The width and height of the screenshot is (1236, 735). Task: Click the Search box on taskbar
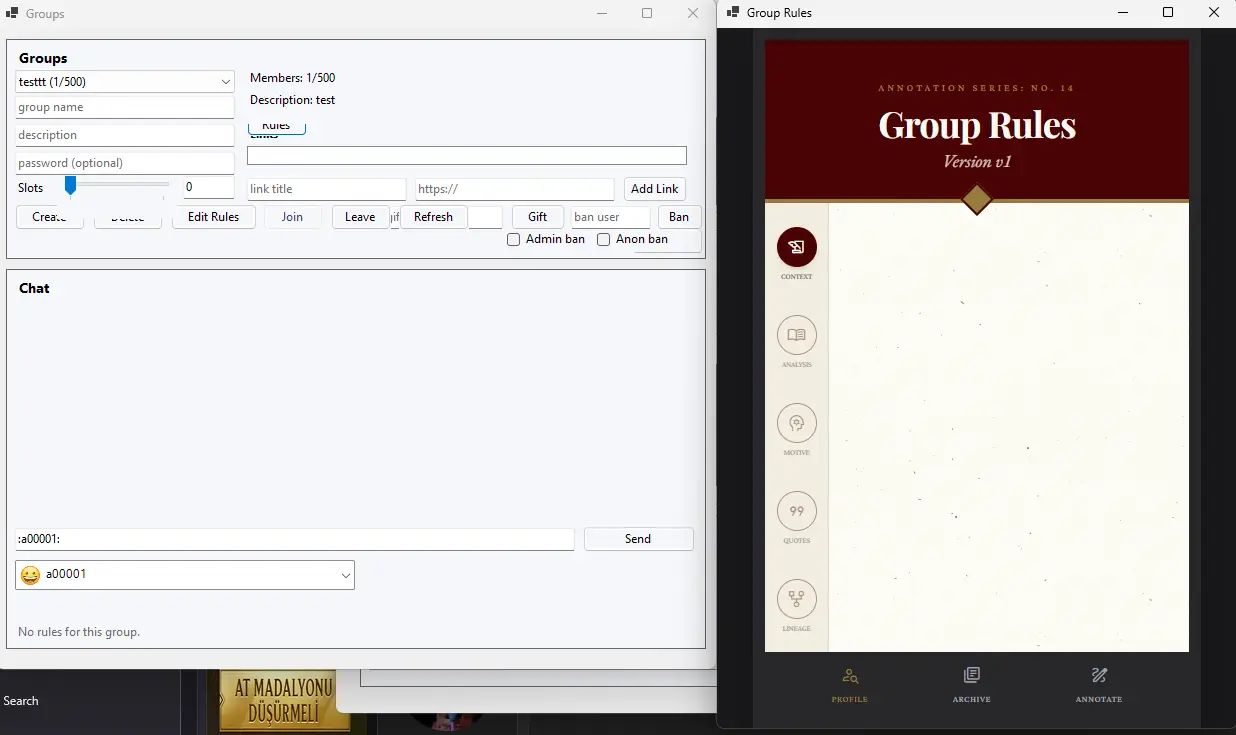click(21, 701)
